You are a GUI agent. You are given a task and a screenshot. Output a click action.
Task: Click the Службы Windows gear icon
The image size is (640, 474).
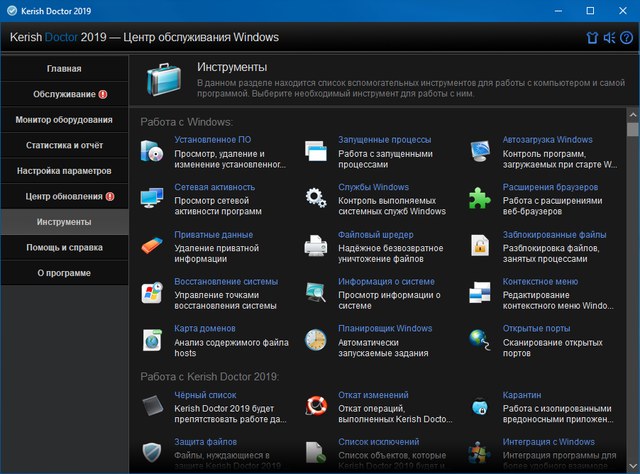[316, 198]
